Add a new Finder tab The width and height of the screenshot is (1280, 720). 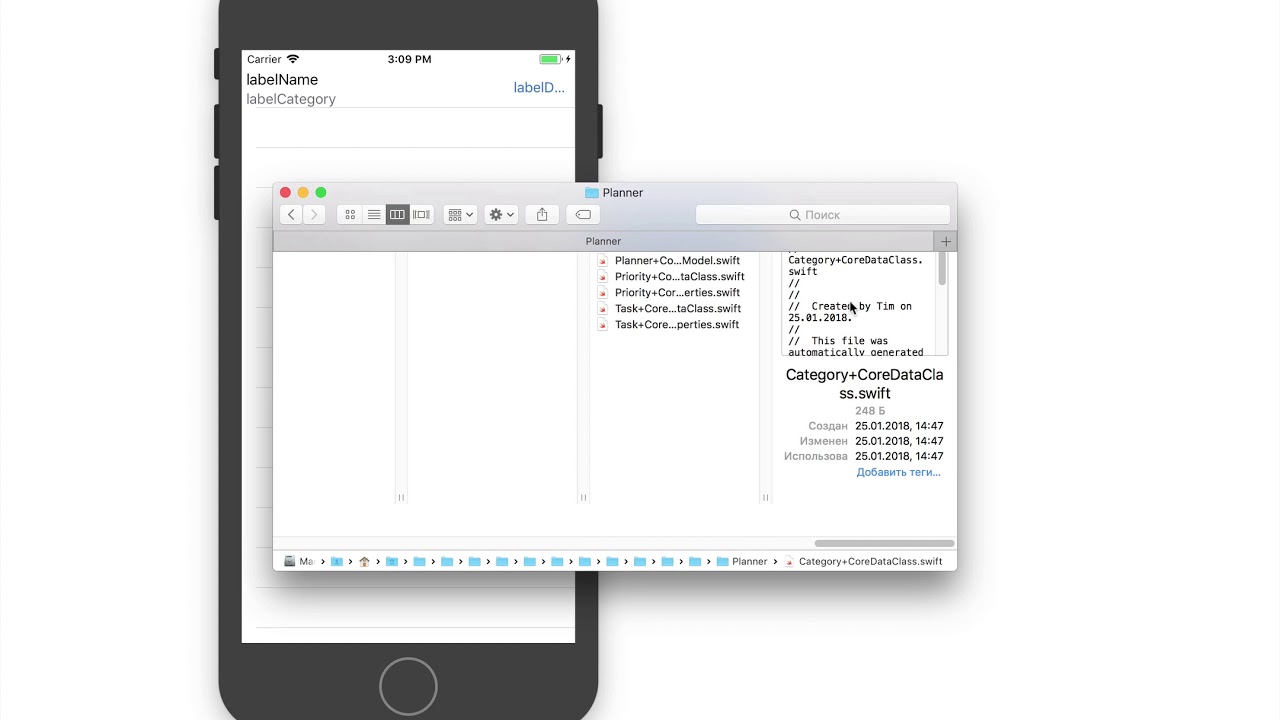(x=946, y=241)
